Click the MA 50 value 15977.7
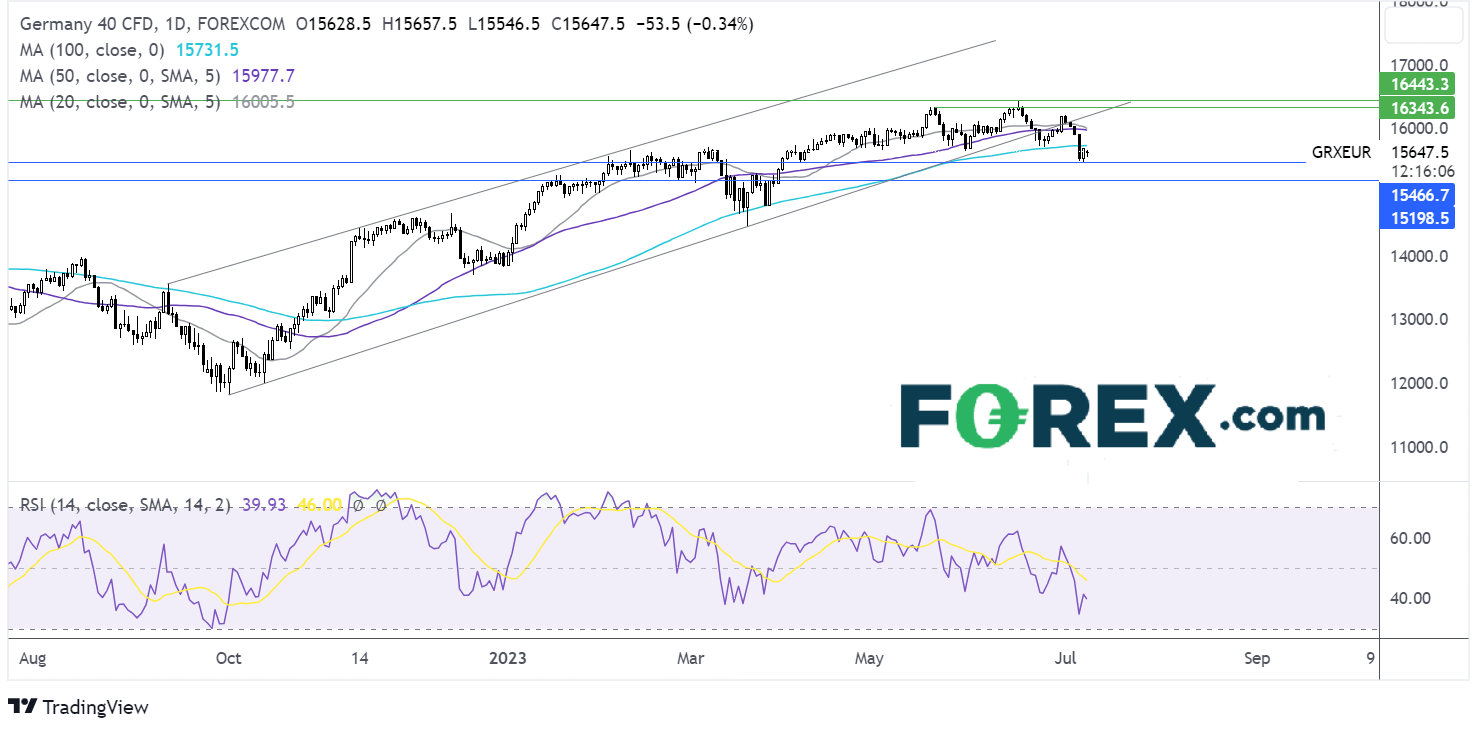 coord(263,75)
